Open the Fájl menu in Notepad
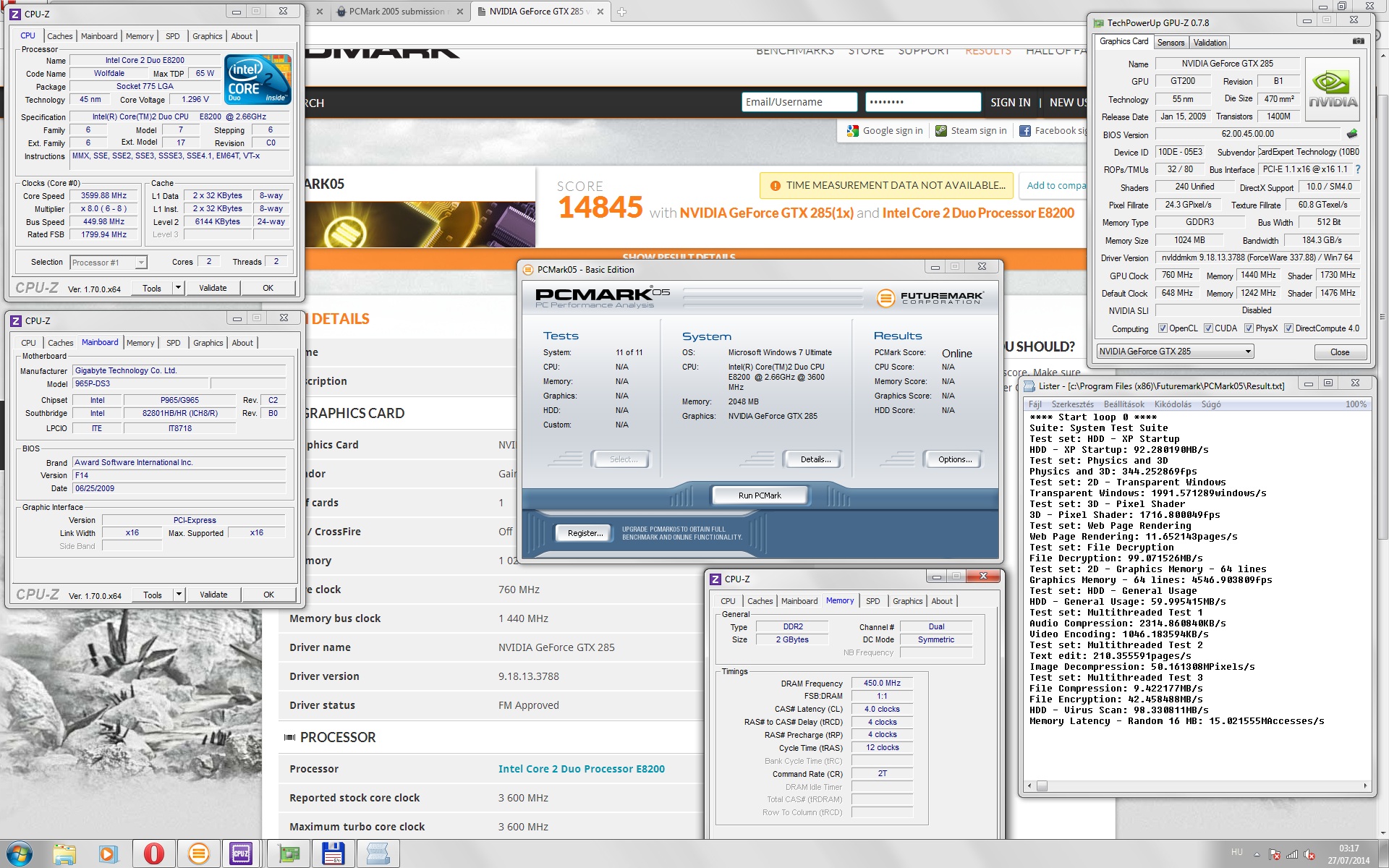 (x=1035, y=404)
